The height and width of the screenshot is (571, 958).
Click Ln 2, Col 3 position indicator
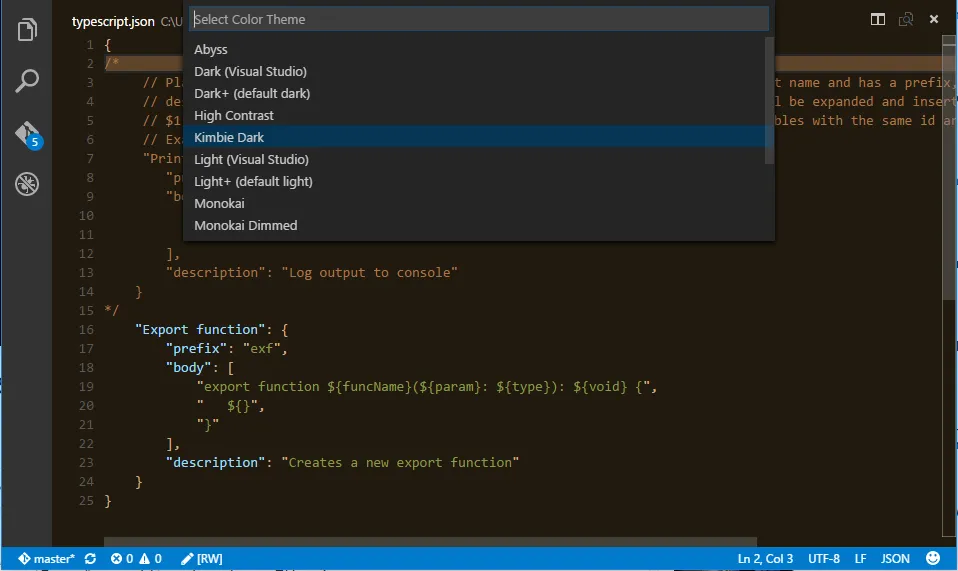pyautogui.click(x=765, y=558)
